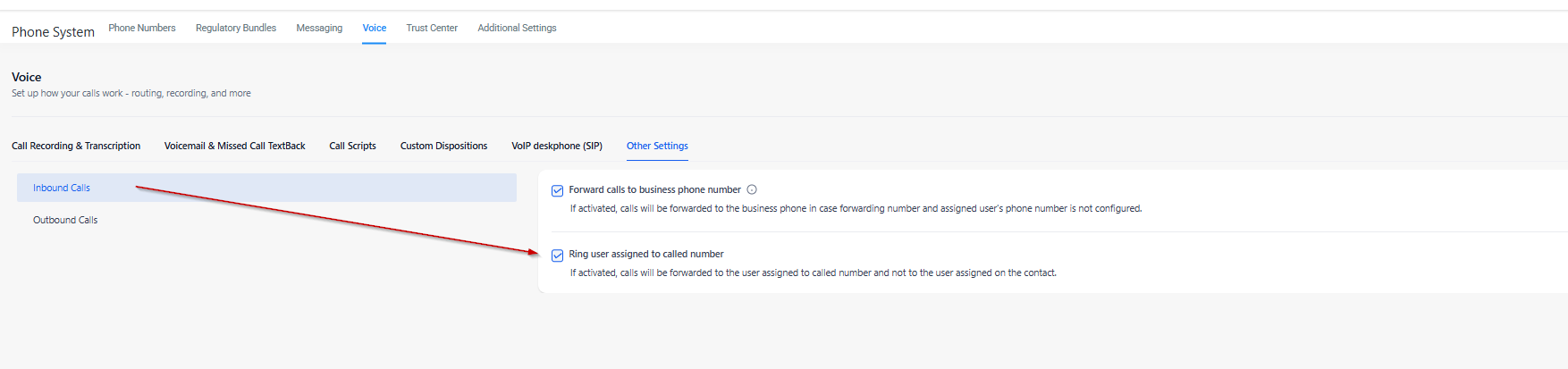Open the Phone Numbers tab
1568x369 pixels.
[142, 28]
